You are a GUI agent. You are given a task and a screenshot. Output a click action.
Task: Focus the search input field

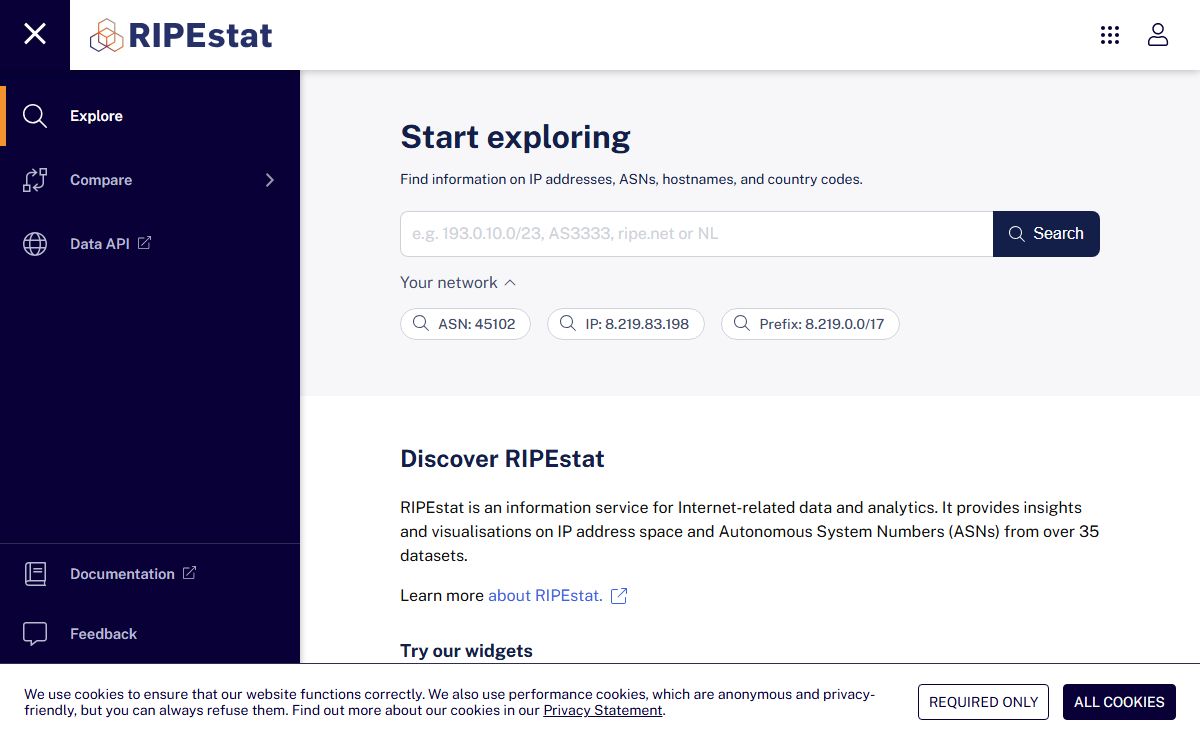[x=696, y=234]
